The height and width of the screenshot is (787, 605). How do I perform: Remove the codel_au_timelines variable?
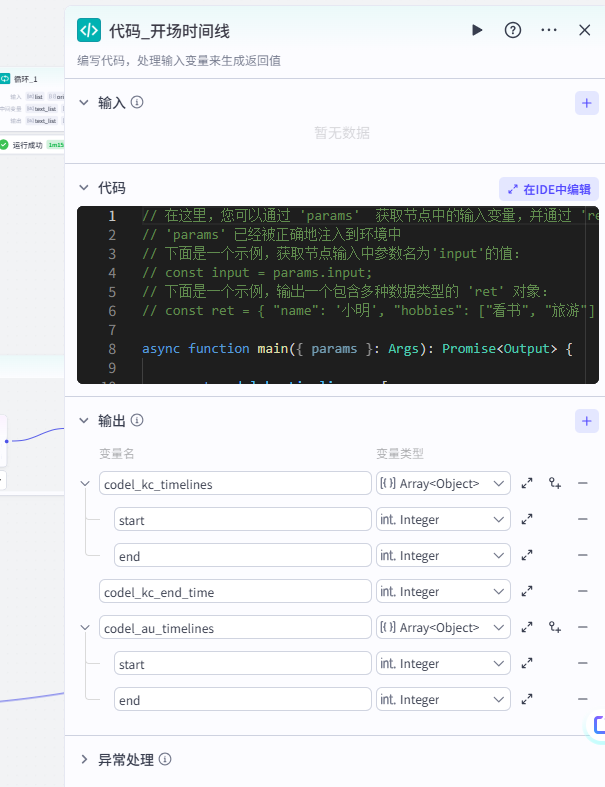(x=582, y=627)
